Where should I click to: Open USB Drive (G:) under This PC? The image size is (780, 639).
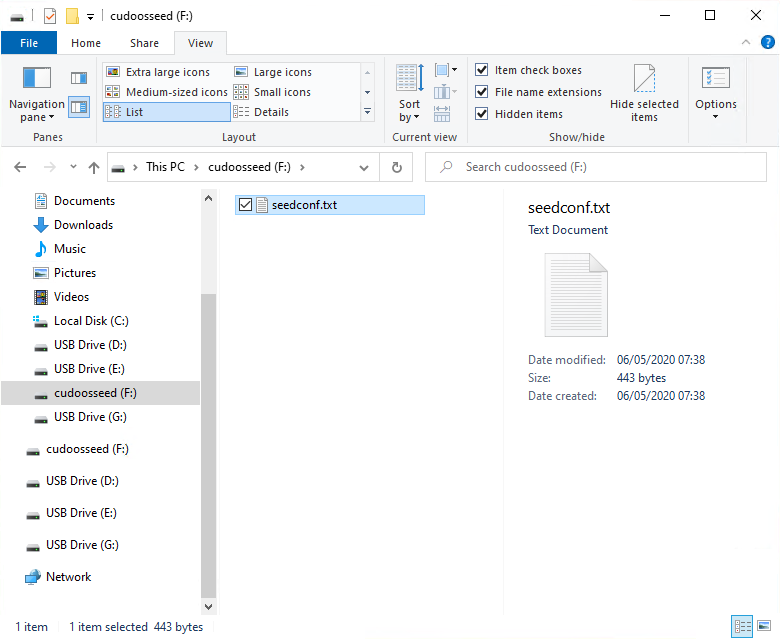[x=90, y=417]
